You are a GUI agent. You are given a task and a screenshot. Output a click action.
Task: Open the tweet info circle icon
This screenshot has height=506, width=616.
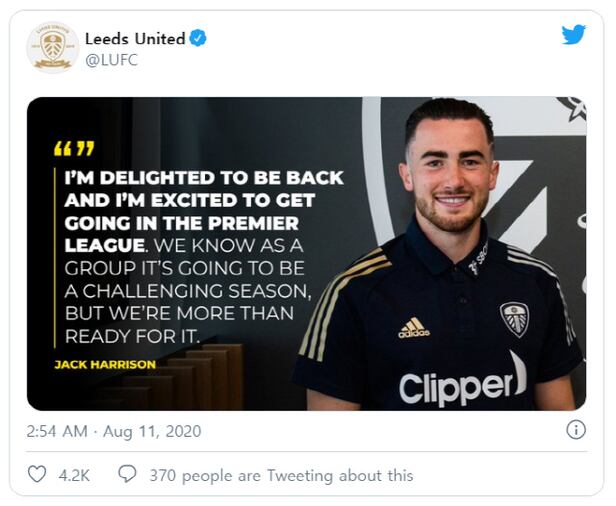576,430
